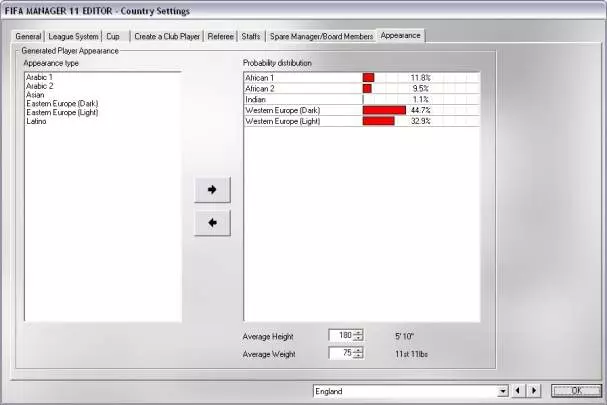This screenshot has height=405, width=607.
Task: Click the Average Weight spinner arrows
Action: [x=359, y=353]
